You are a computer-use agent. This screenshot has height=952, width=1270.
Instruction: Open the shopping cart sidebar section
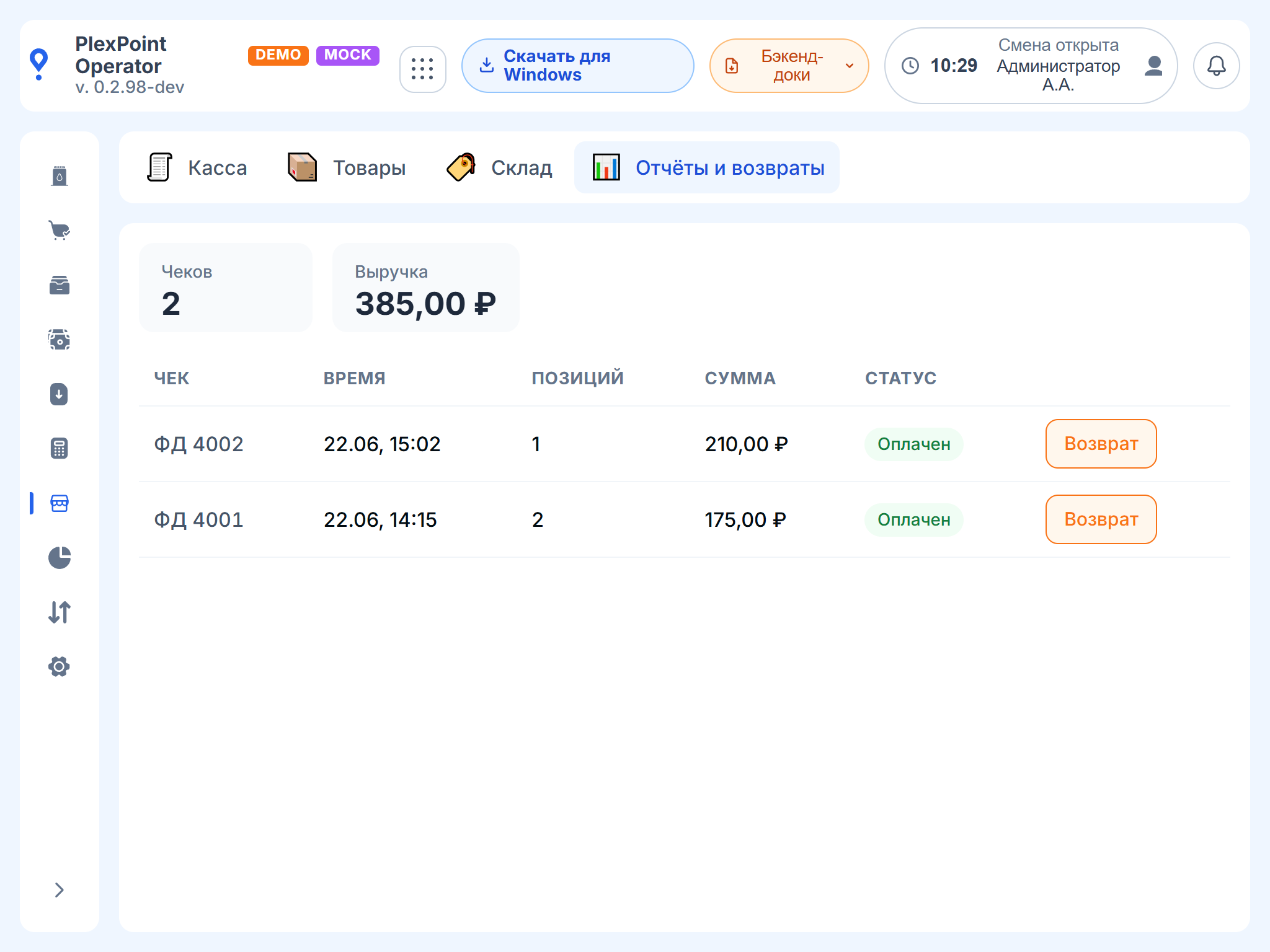coord(60,231)
